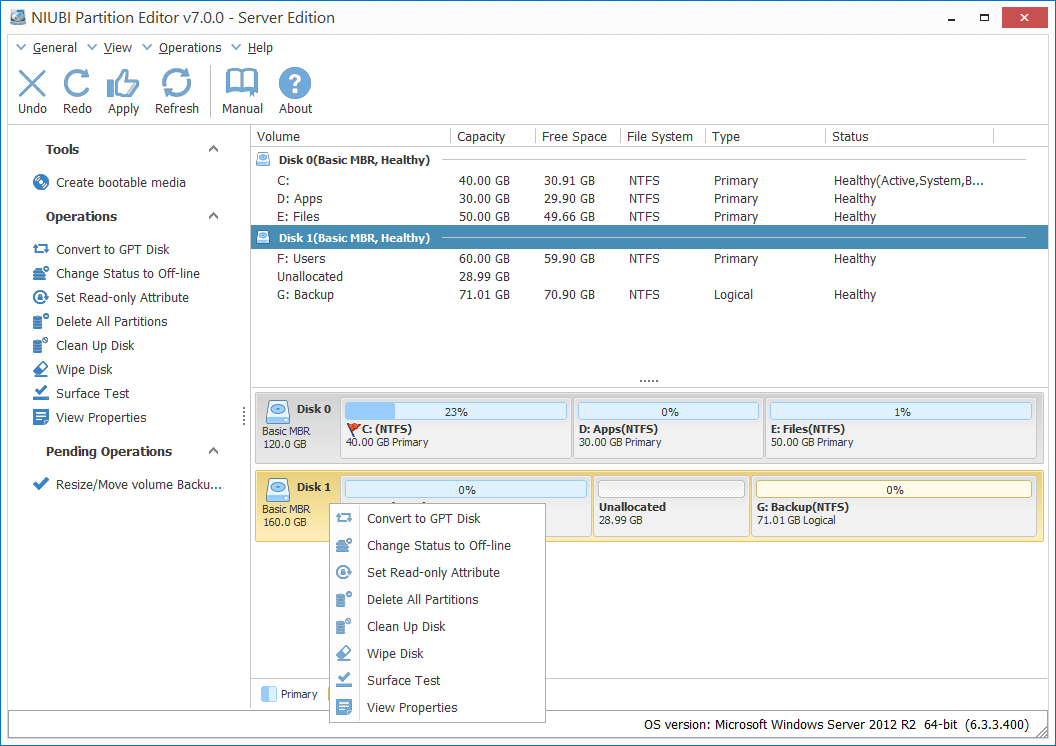Viewport: 1056px width, 746px height.
Task: Open the Manual book icon
Action: (x=242, y=91)
